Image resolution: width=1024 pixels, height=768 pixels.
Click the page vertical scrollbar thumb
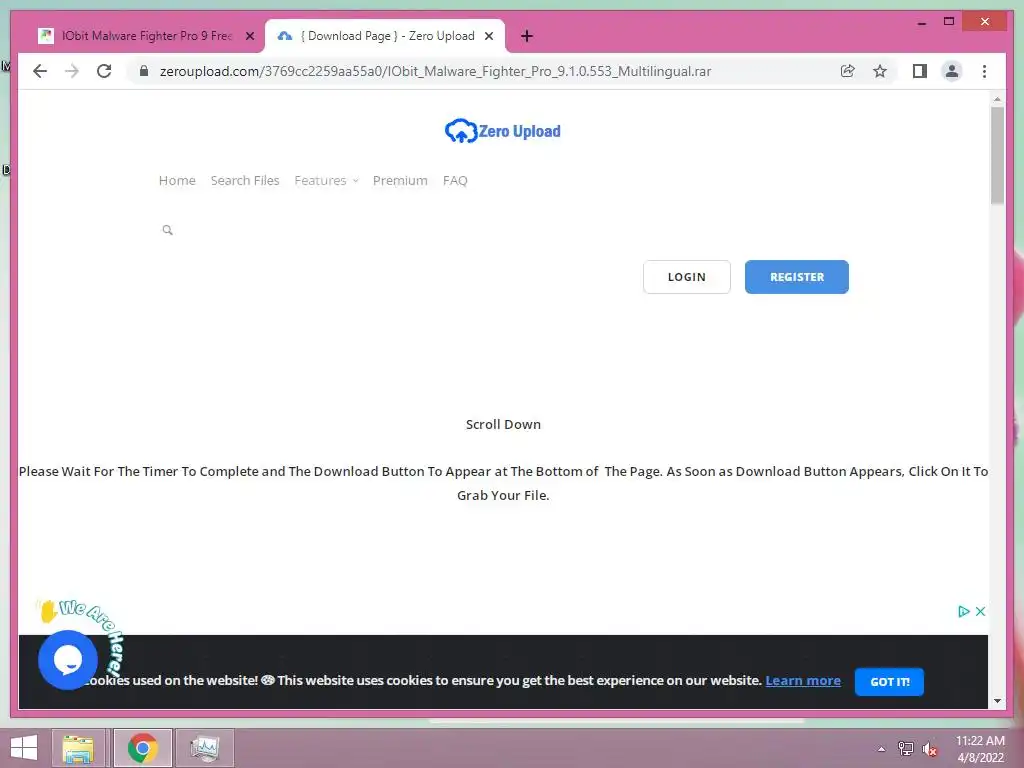click(997, 155)
